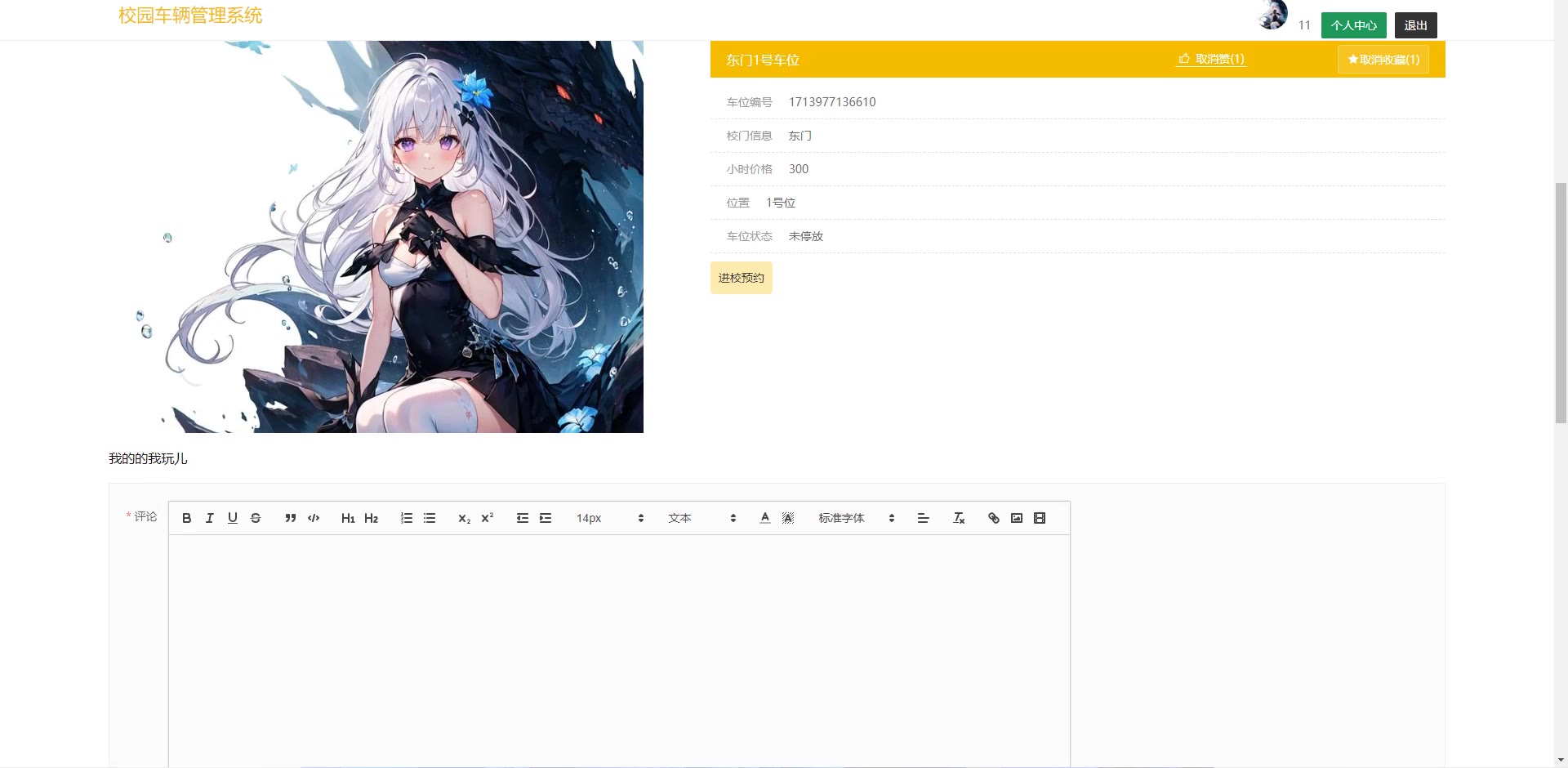
Task: Click the 校门信息 value 东门
Action: 800,136
